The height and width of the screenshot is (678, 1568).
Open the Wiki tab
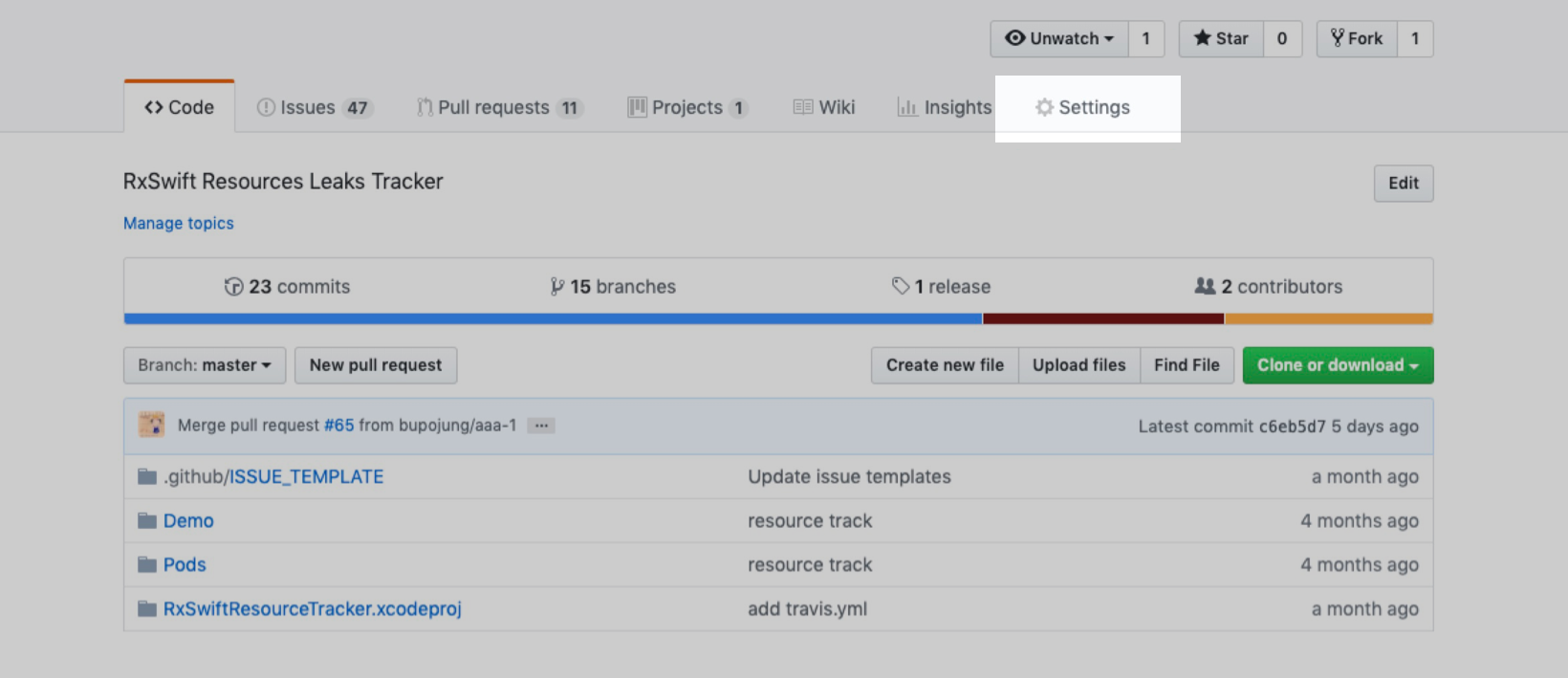(x=824, y=107)
